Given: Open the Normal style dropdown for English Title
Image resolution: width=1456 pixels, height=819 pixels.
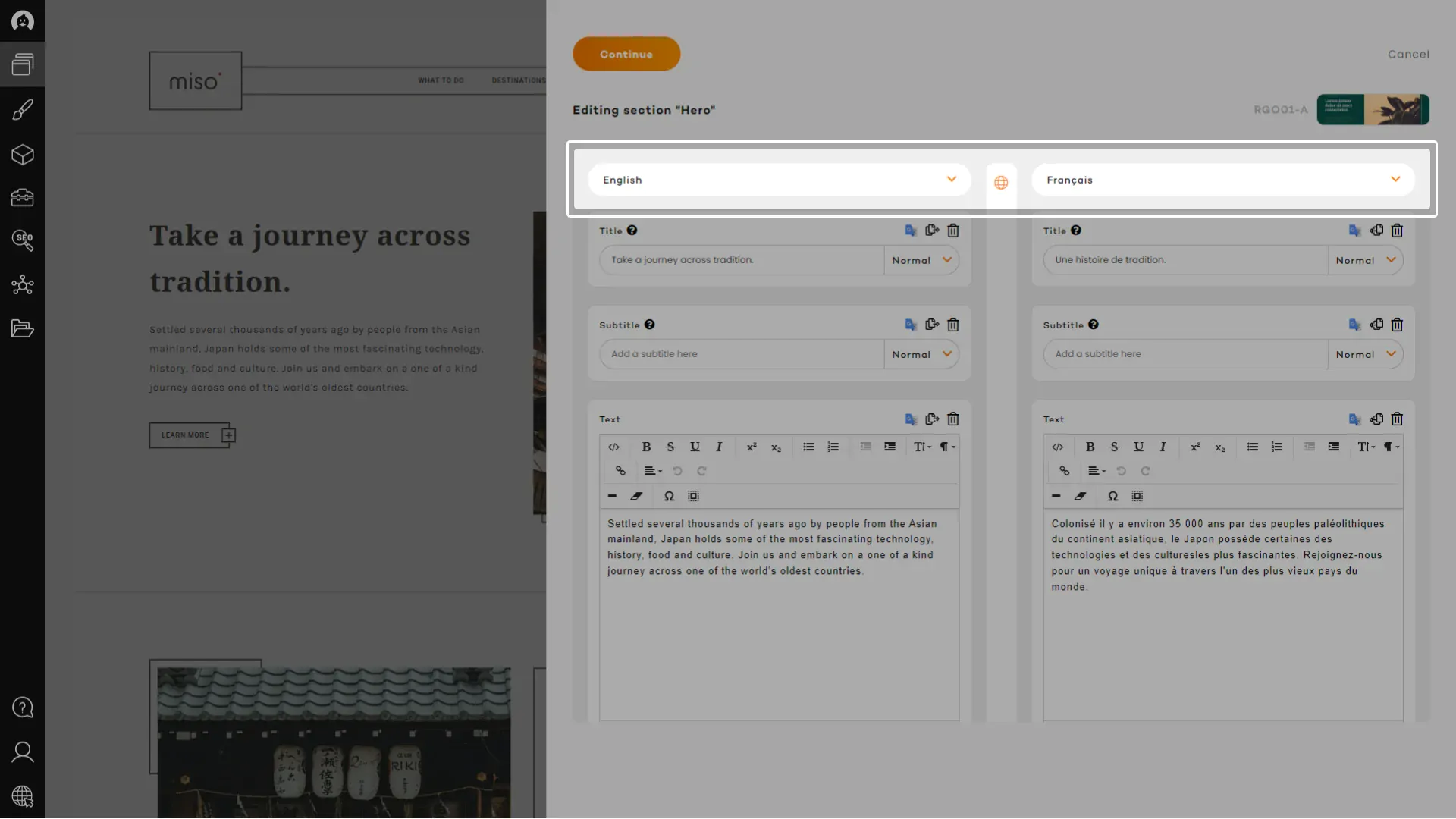Looking at the screenshot, I should [x=921, y=260].
